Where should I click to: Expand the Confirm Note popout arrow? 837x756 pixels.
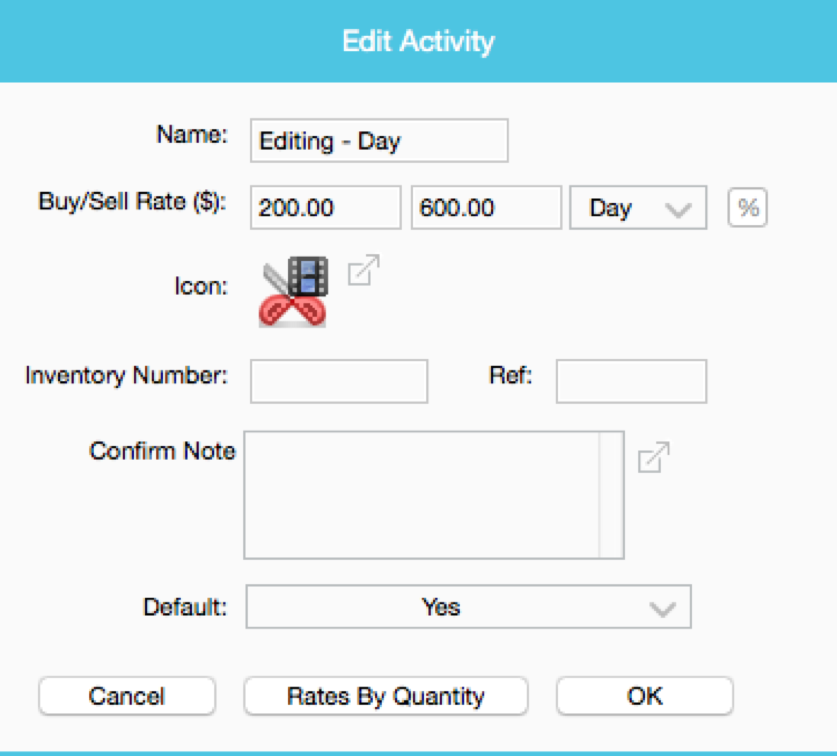coord(653,458)
